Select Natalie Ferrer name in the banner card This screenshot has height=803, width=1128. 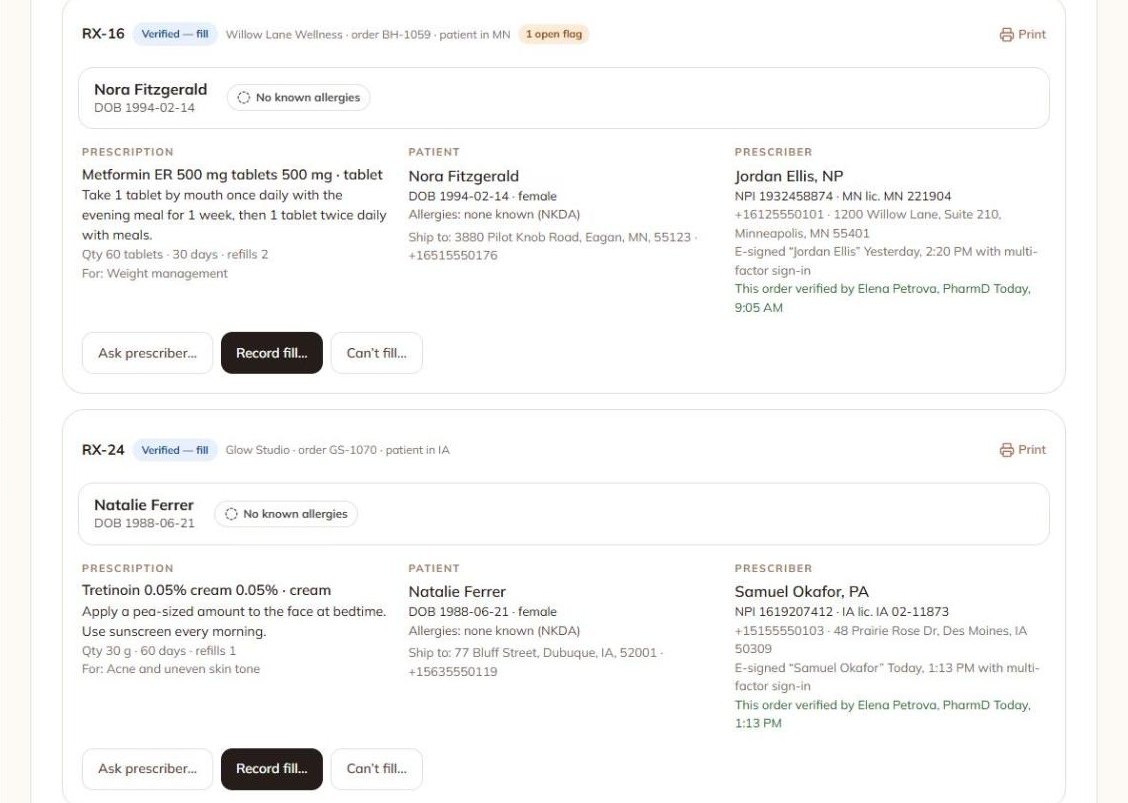144,505
